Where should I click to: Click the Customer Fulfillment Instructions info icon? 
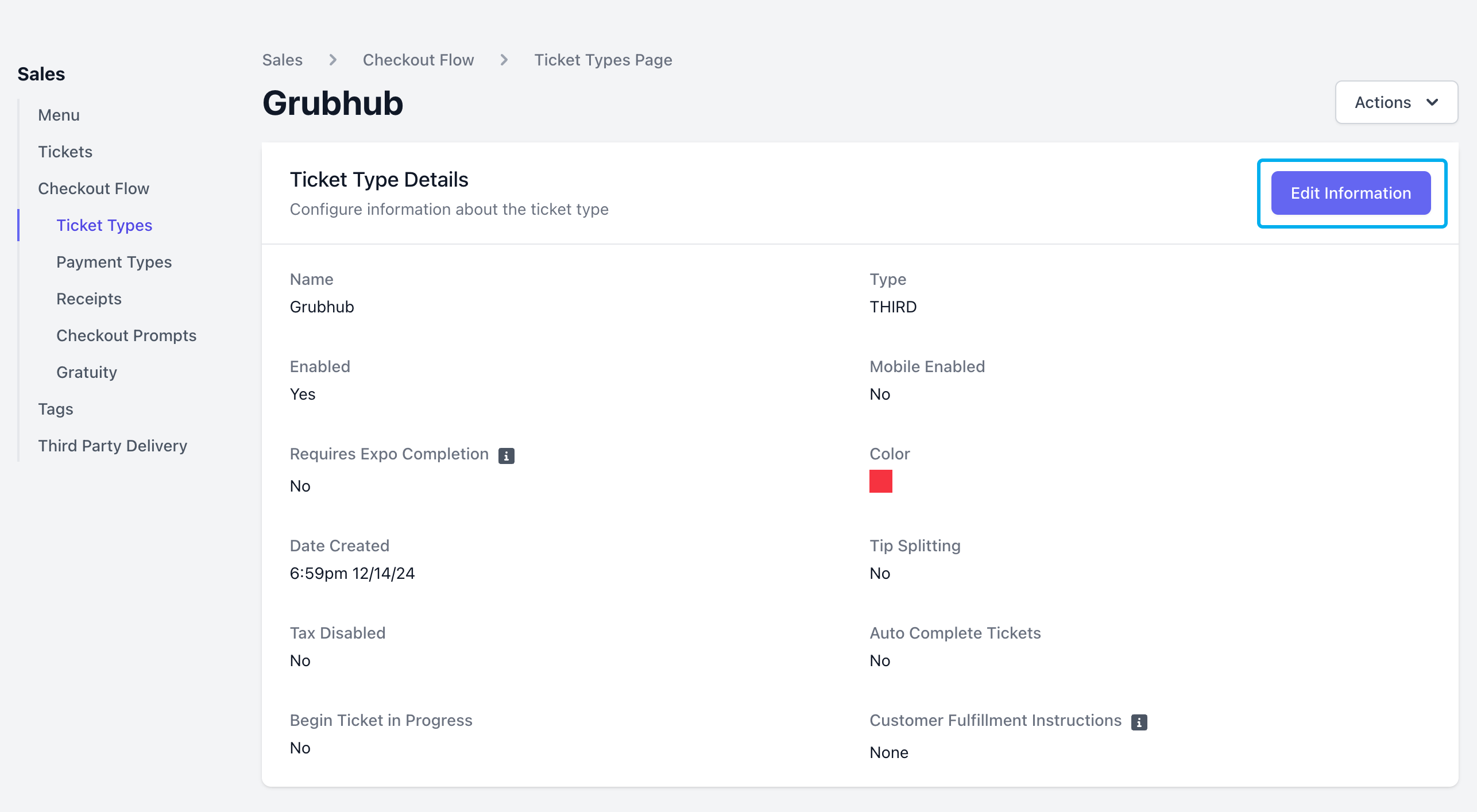pyautogui.click(x=1139, y=722)
